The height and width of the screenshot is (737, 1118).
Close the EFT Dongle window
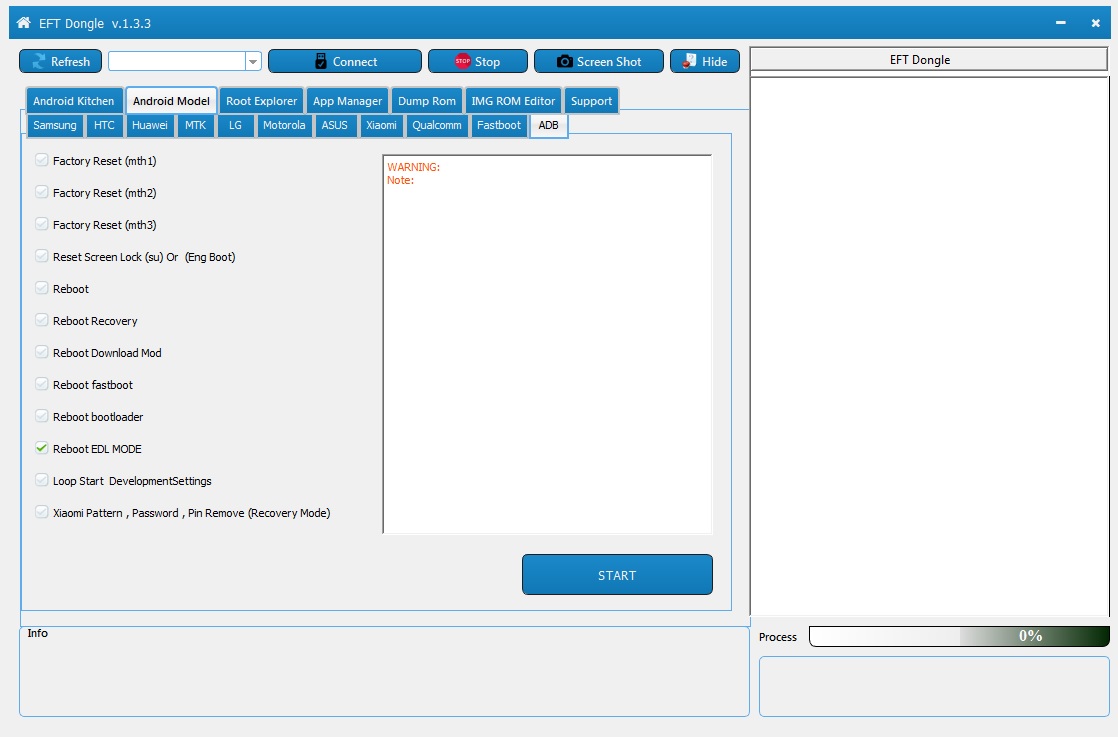click(1095, 23)
